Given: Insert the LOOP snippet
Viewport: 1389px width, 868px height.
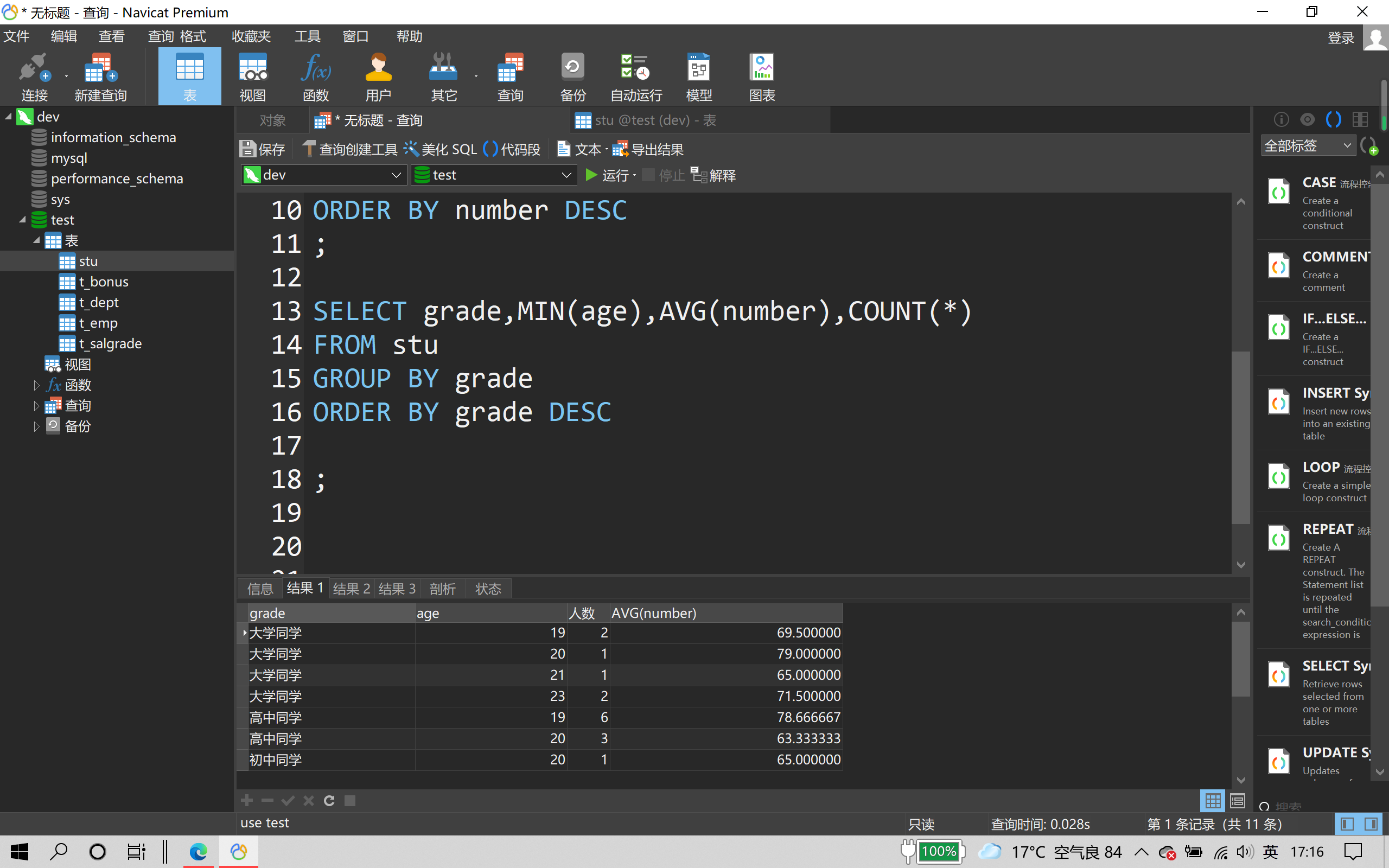Looking at the screenshot, I should pos(1314,481).
